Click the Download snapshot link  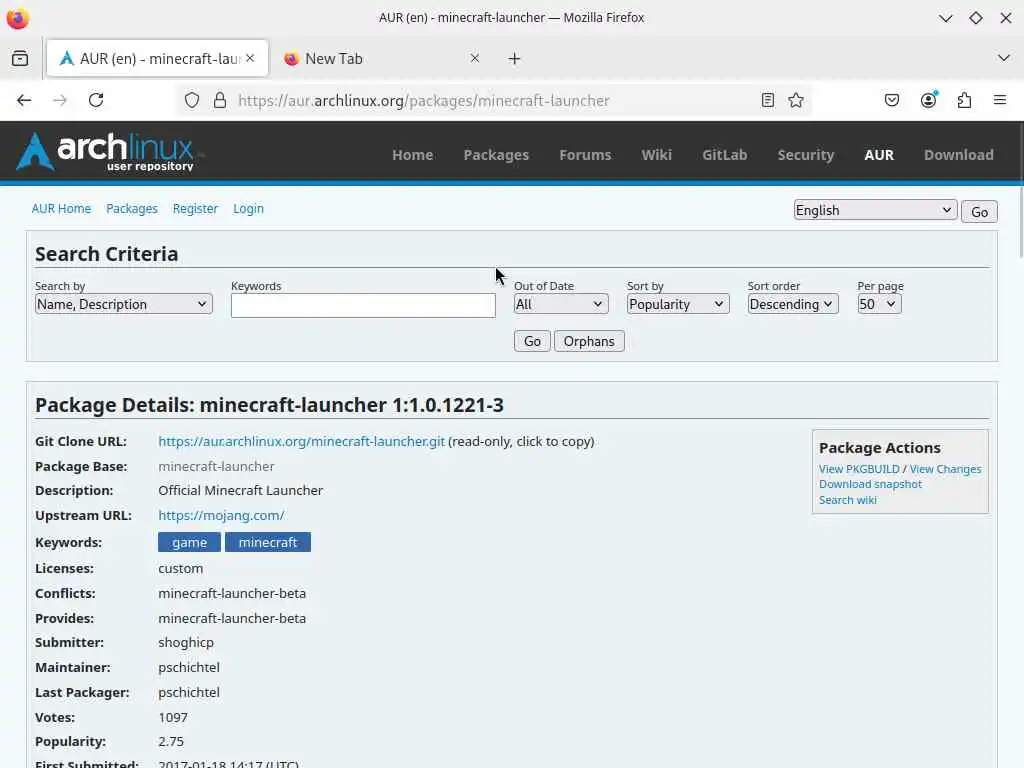pyautogui.click(x=870, y=484)
